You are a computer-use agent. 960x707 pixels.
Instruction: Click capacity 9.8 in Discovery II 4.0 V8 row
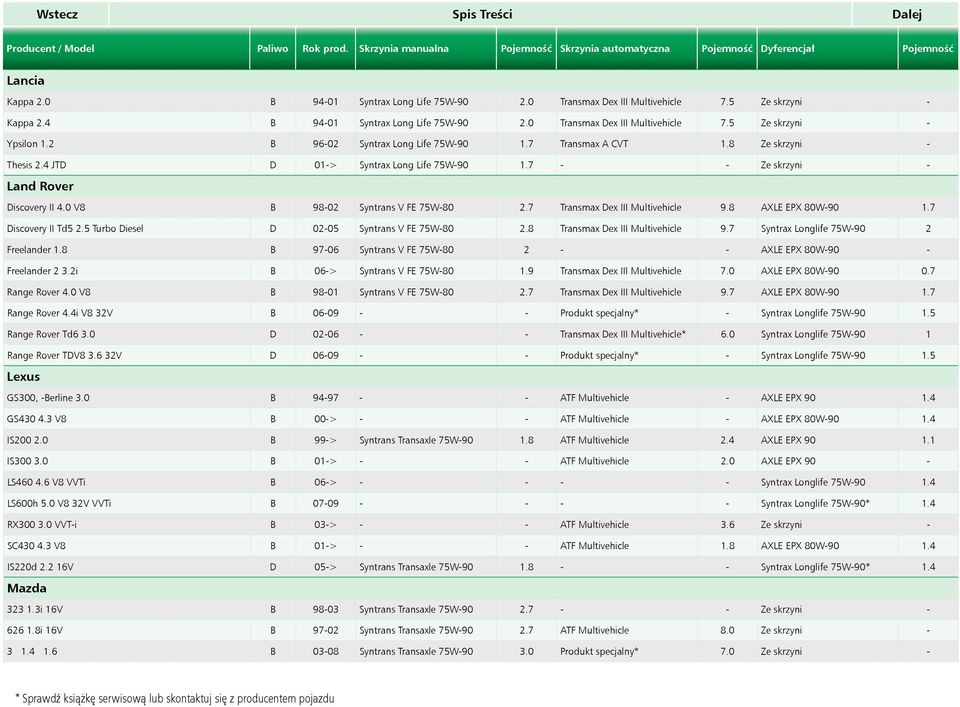coord(727,207)
